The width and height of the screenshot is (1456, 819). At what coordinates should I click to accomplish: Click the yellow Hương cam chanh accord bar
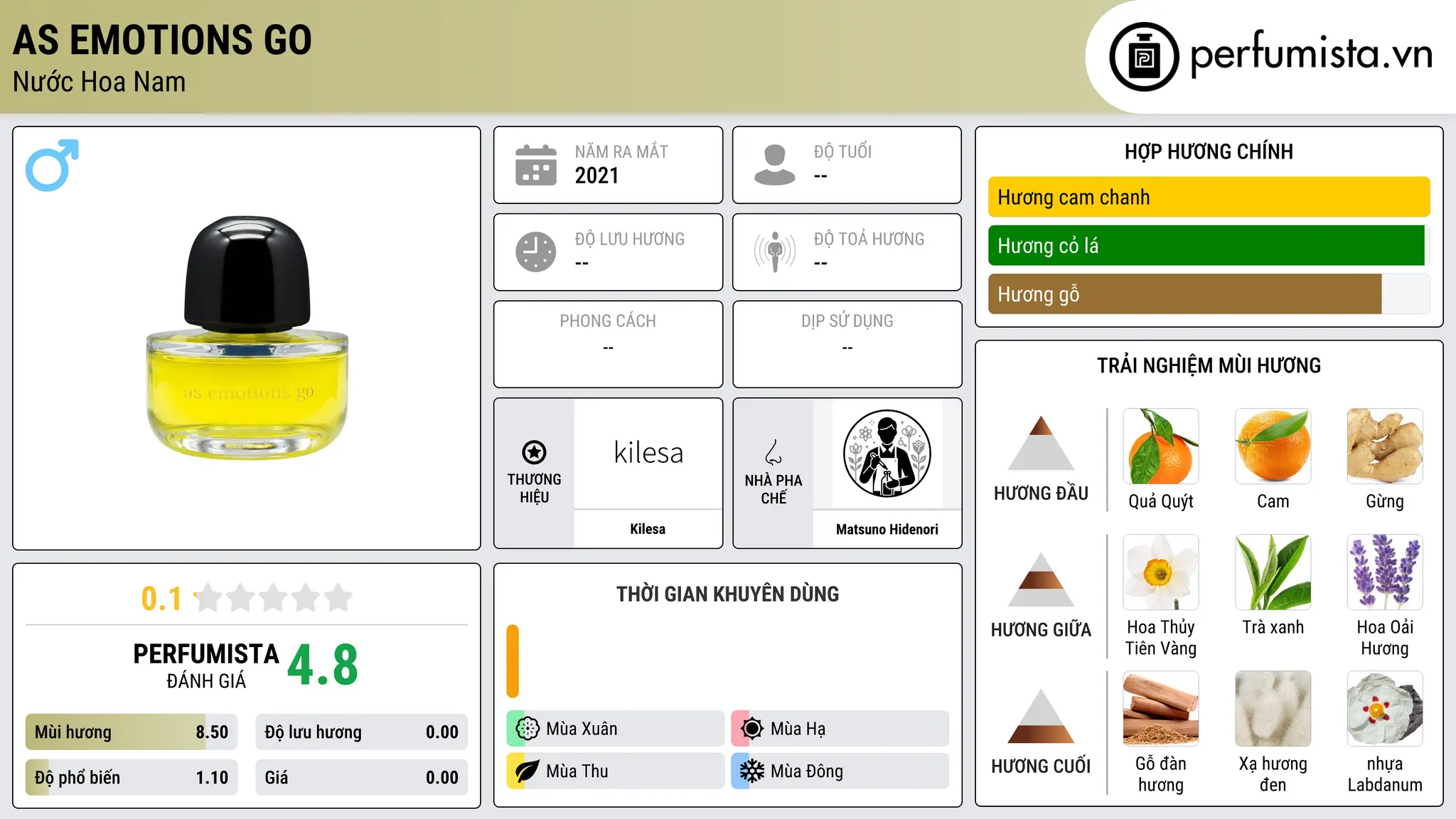(1209, 197)
